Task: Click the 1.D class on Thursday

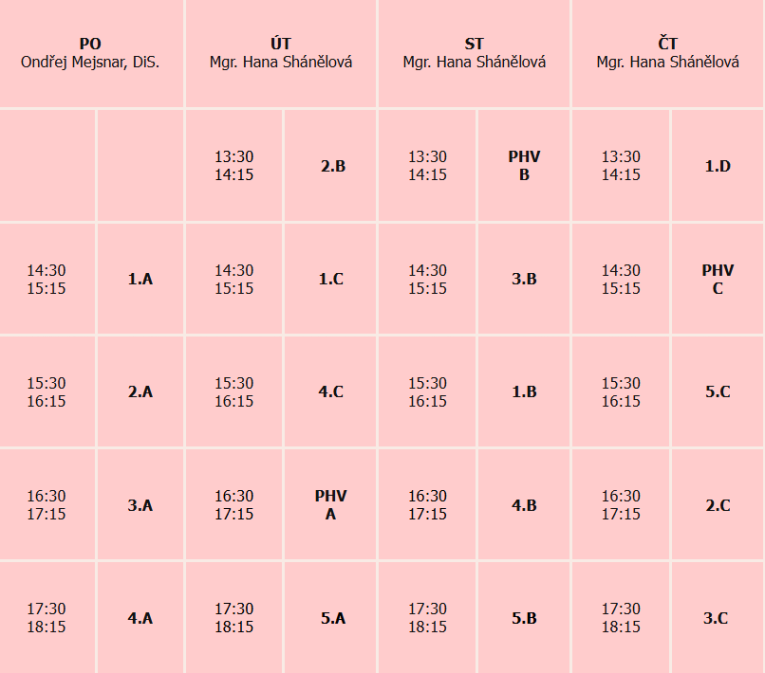Action: 718,166
